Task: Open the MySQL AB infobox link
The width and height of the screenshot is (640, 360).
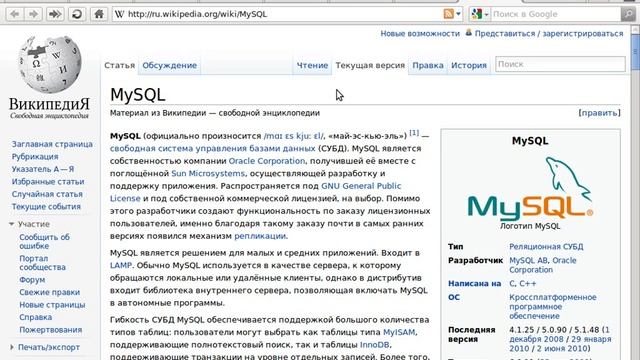Action: tap(528, 260)
